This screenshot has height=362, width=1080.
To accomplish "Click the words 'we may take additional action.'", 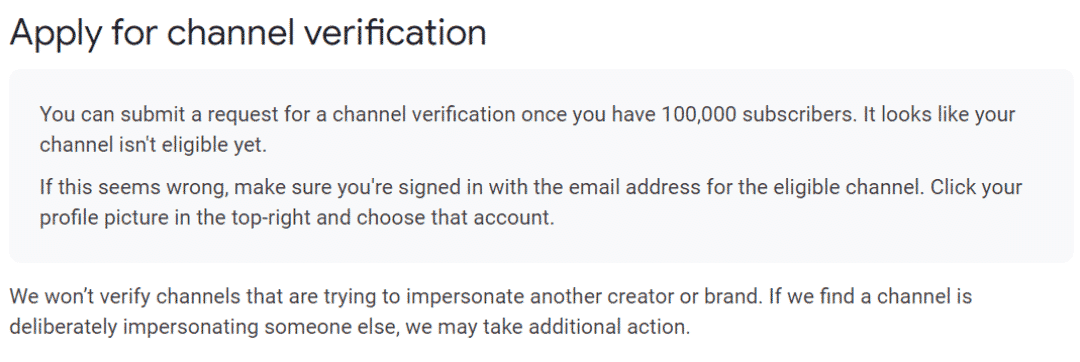I will click(548, 326).
